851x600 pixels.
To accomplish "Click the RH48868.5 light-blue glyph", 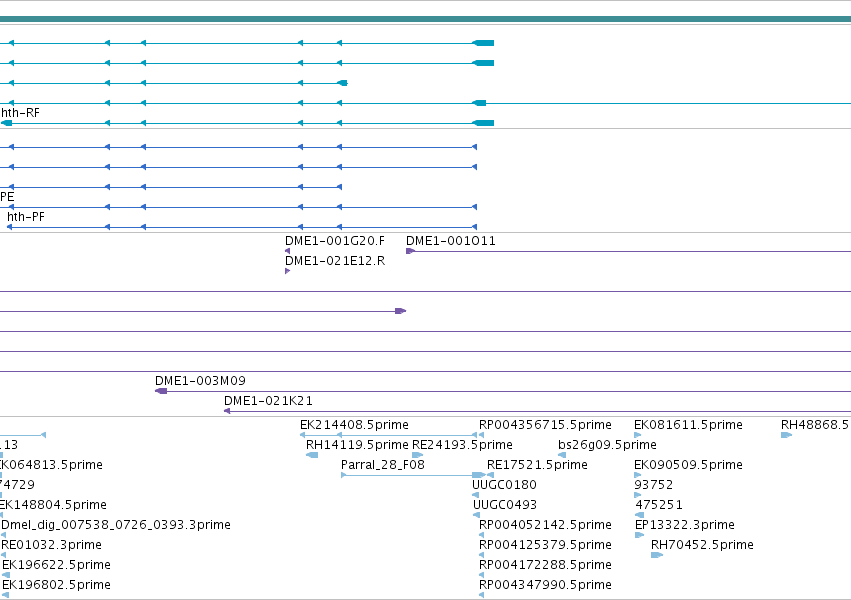I will click(x=786, y=435).
